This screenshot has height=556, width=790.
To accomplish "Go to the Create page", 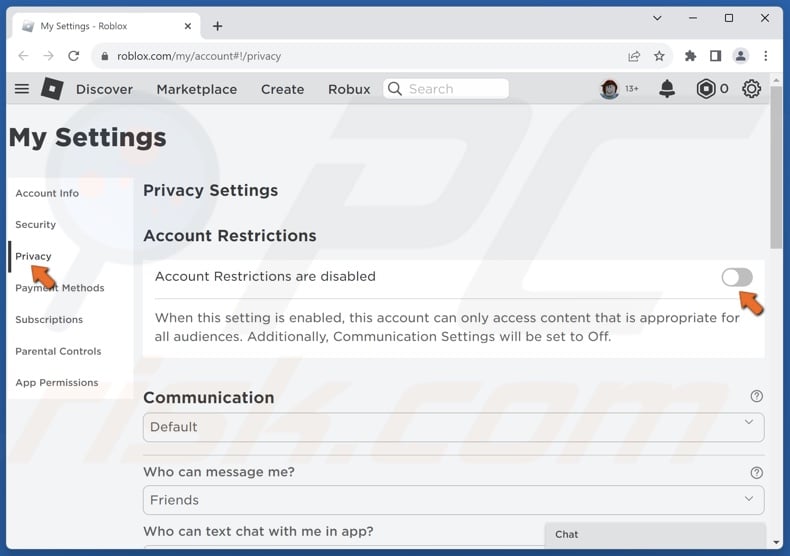I will [x=282, y=89].
